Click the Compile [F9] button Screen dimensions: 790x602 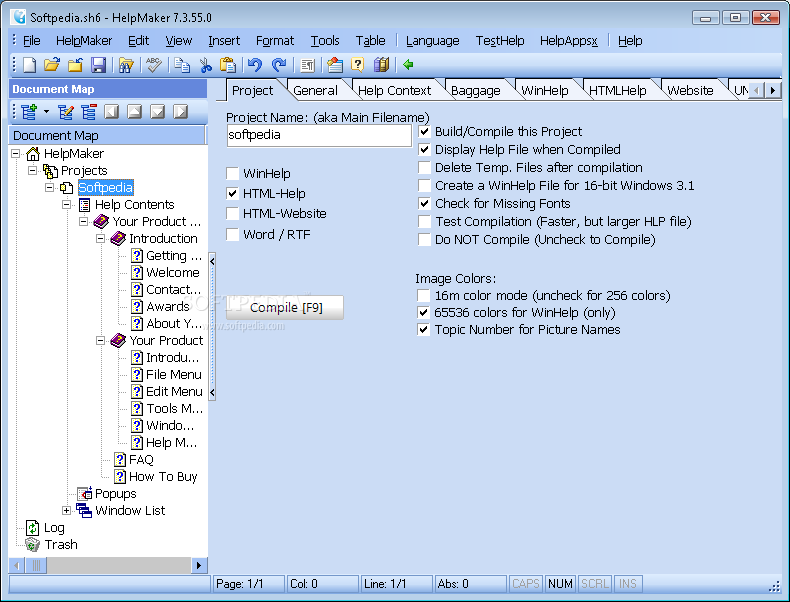pos(285,307)
